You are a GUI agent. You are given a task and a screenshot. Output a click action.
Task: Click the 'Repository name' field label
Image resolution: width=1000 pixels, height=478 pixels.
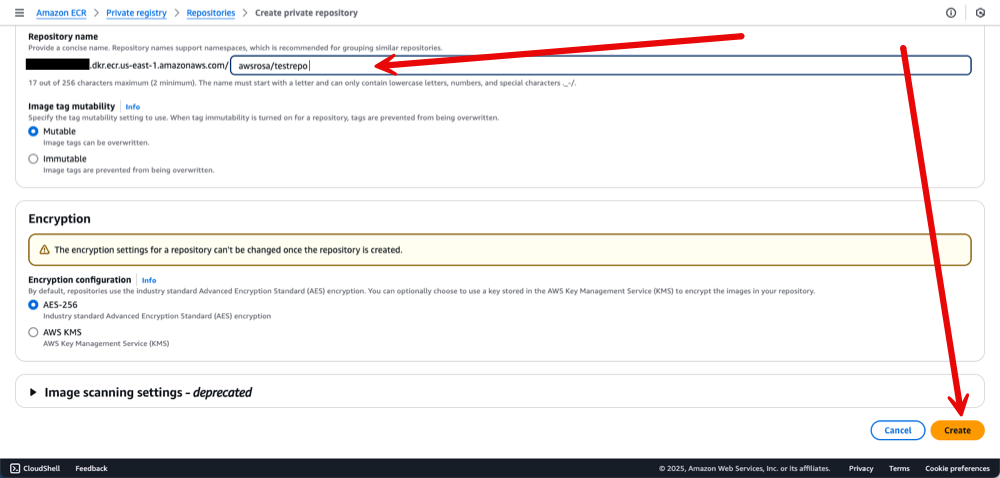point(63,37)
